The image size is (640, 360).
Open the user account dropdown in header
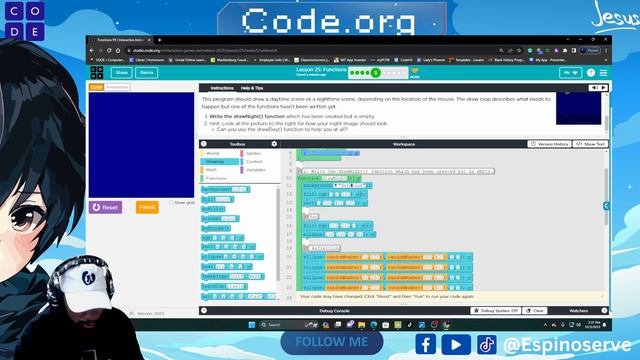click(x=570, y=73)
